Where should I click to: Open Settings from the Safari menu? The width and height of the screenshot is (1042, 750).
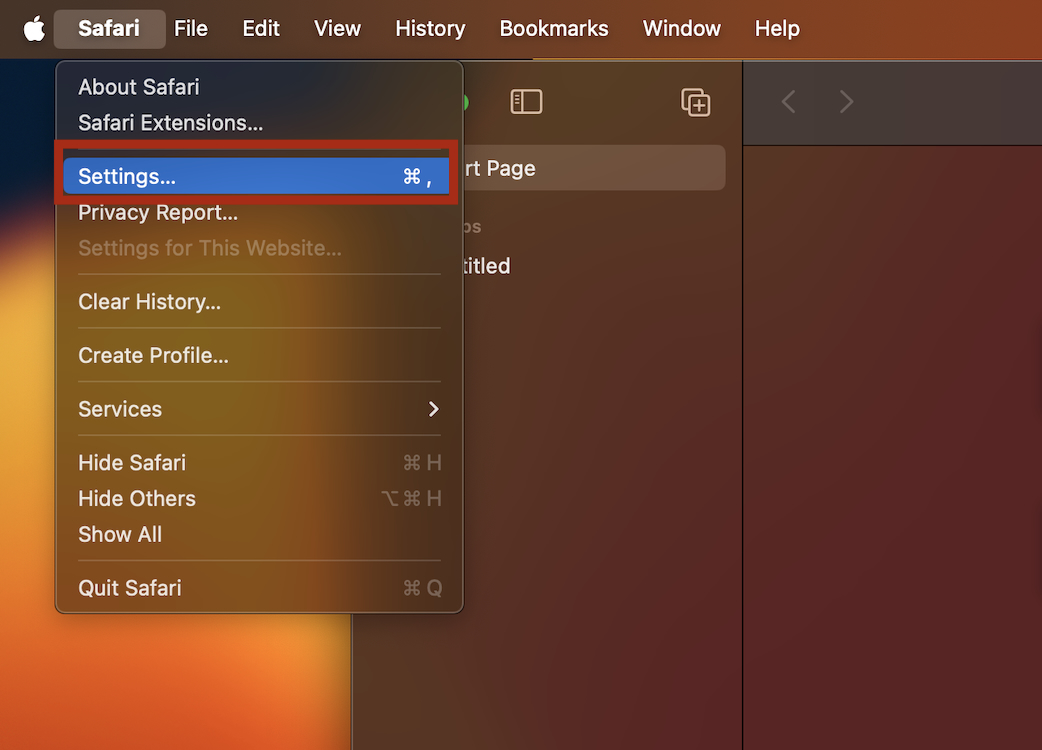tap(127, 176)
